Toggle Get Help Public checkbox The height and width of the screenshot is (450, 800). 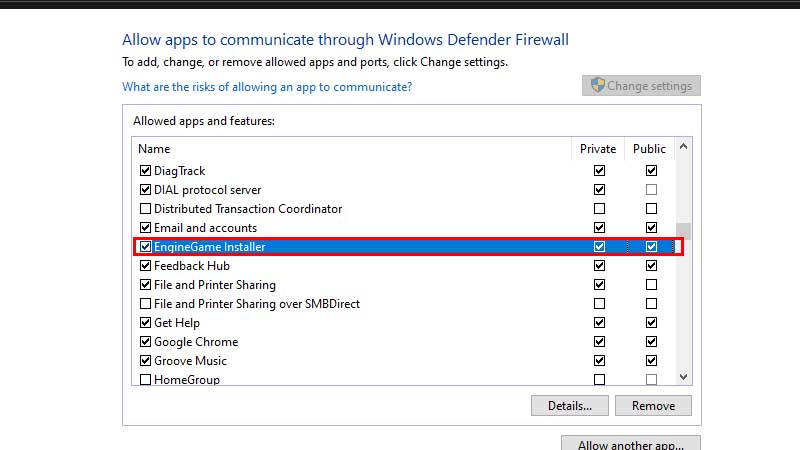pyautogui.click(x=651, y=322)
